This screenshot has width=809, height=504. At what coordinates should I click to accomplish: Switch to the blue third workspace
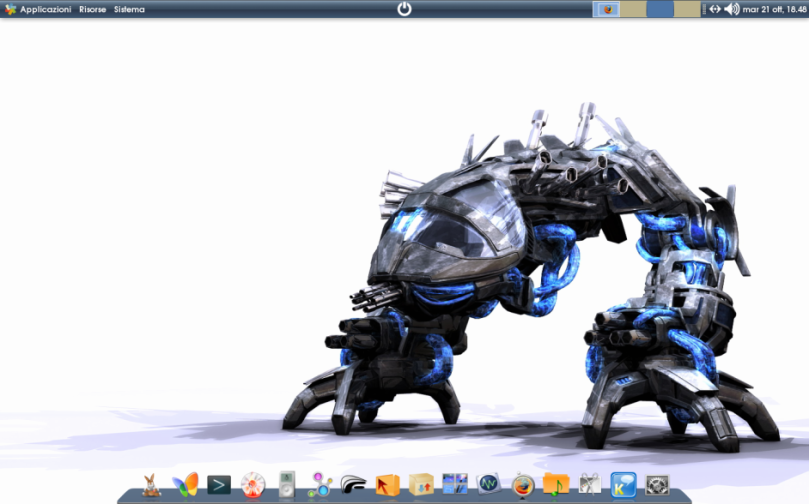click(x=660, y=9)
